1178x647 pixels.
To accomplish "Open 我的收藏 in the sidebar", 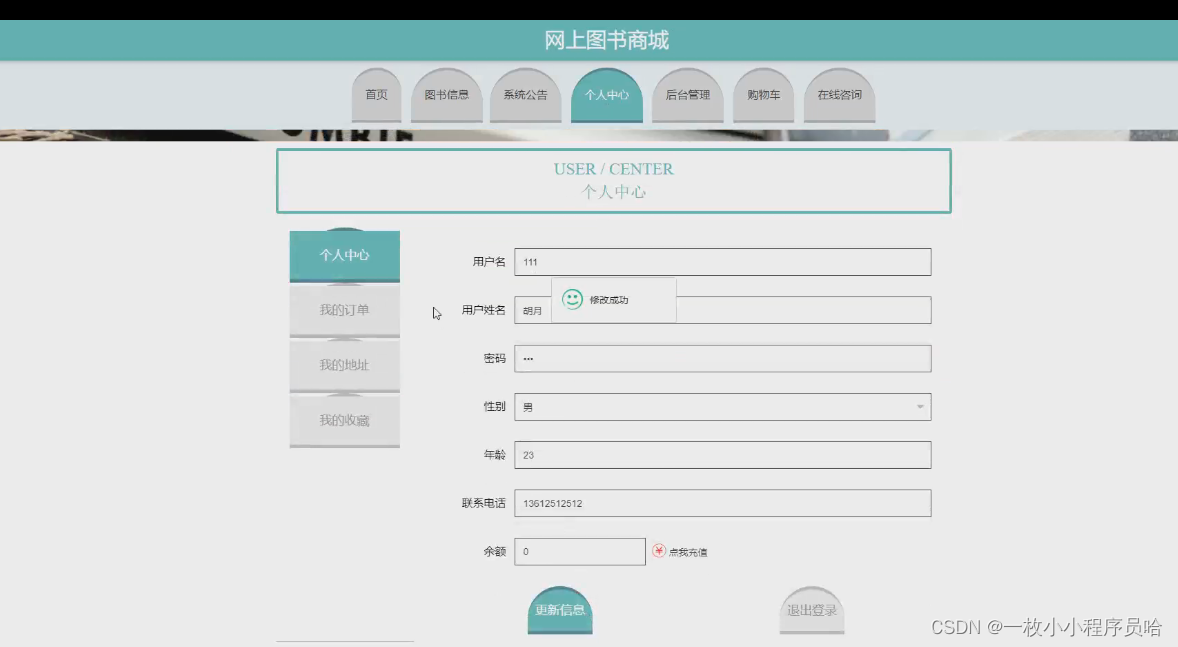I will (345, 421).
